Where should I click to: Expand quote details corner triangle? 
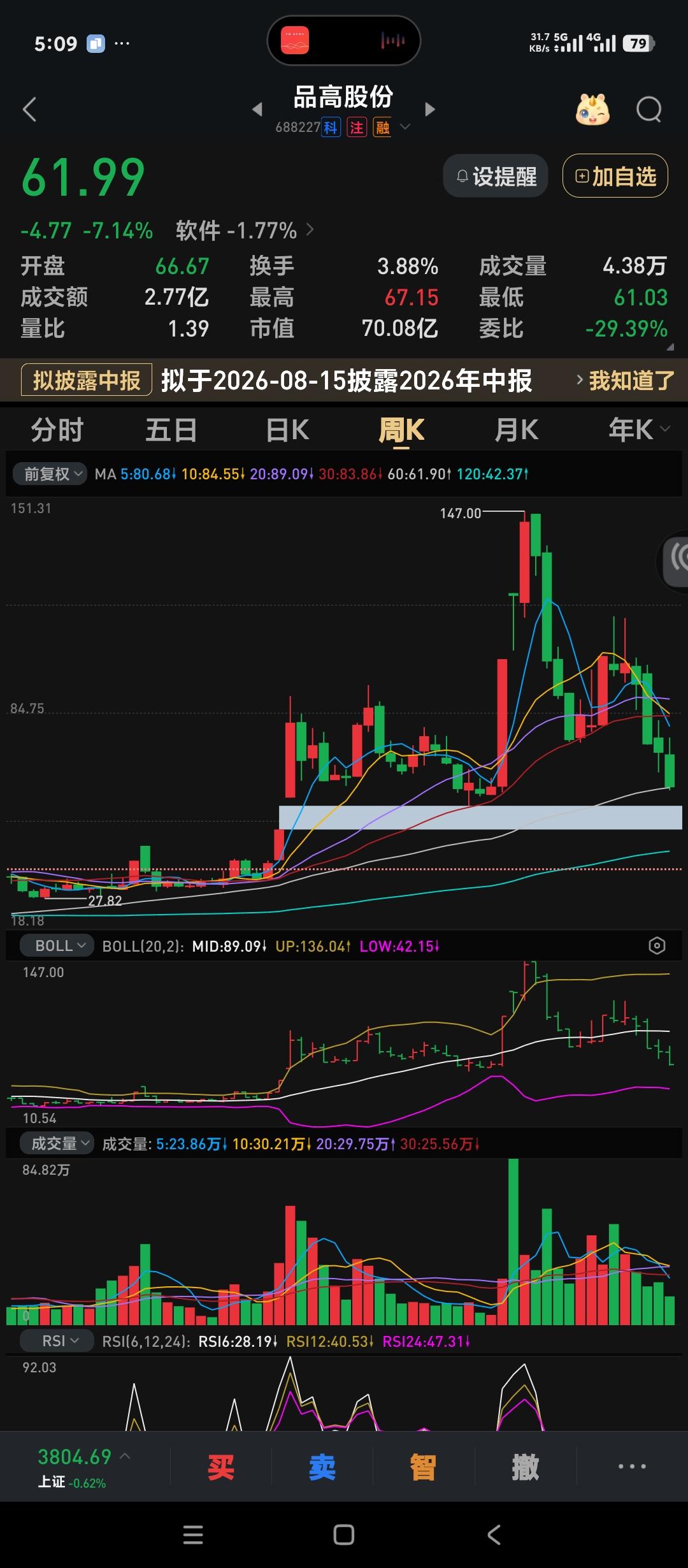[670, 347]
